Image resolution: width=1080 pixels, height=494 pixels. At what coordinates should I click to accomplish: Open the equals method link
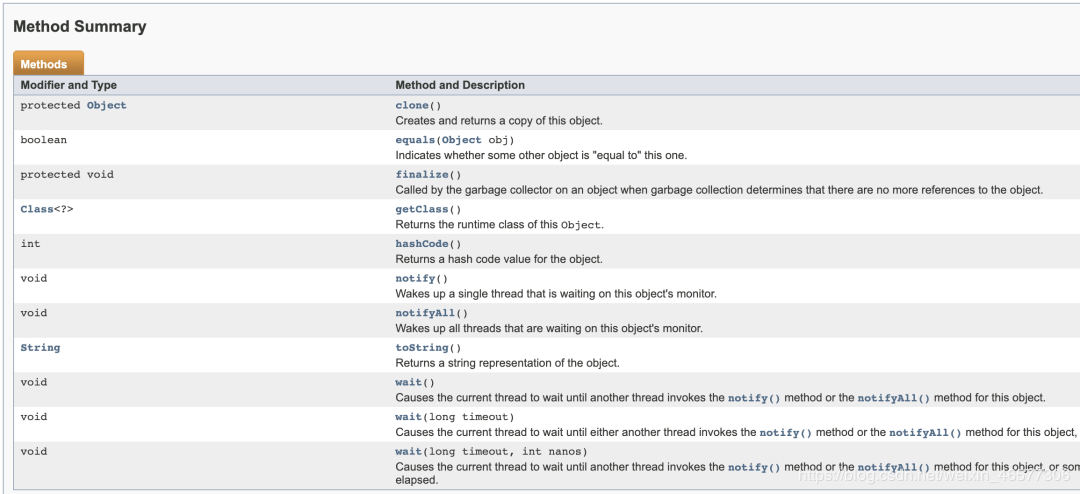tap(415, 140)
